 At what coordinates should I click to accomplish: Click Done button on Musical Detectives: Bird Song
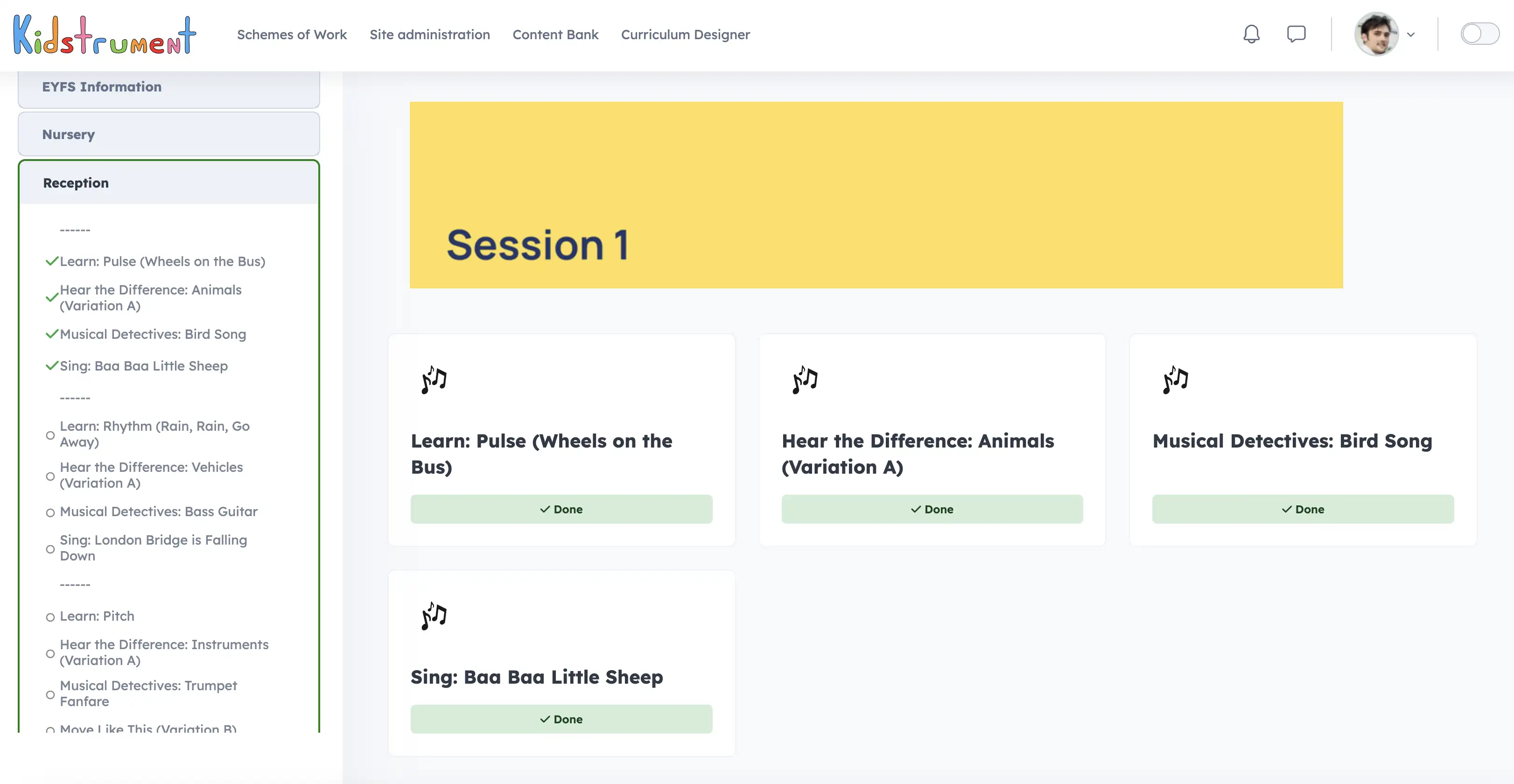click(x=1303, y=509)
